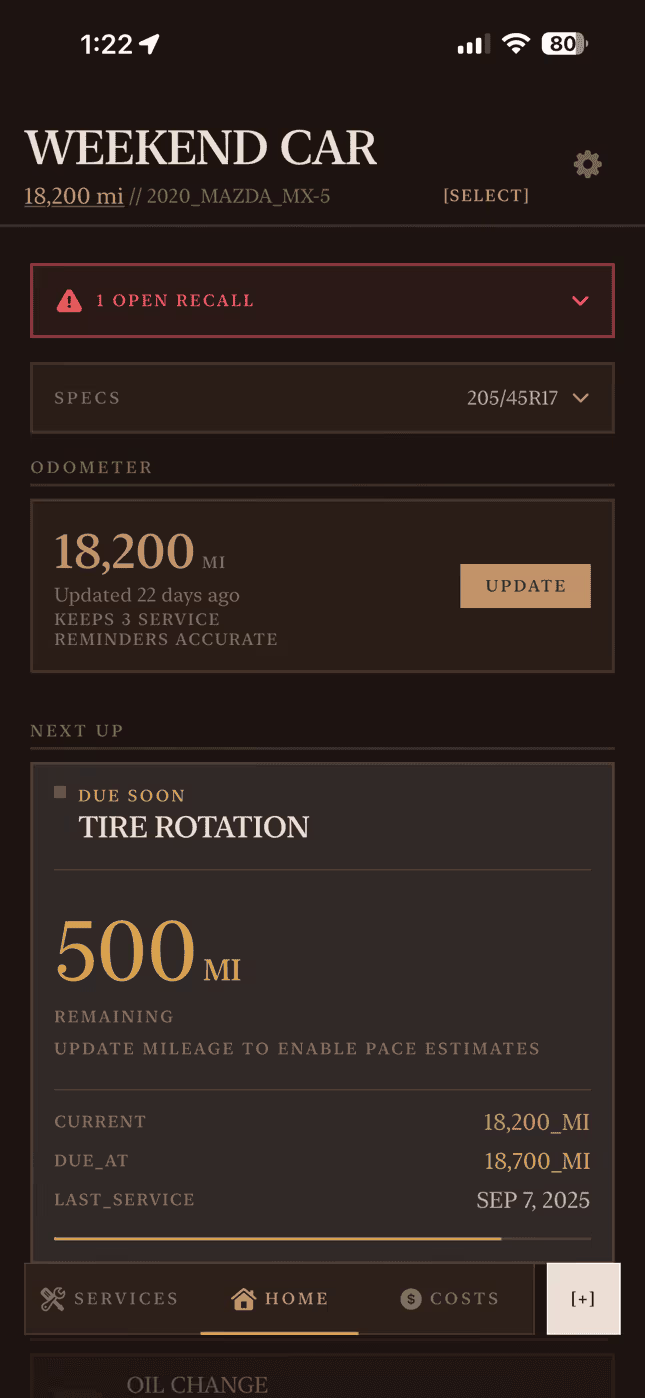Tap the 2020_MAZDA_MX-5 vehicle name
The width and height of the screenshot is (645, 1398).
(x=240, y=196)
